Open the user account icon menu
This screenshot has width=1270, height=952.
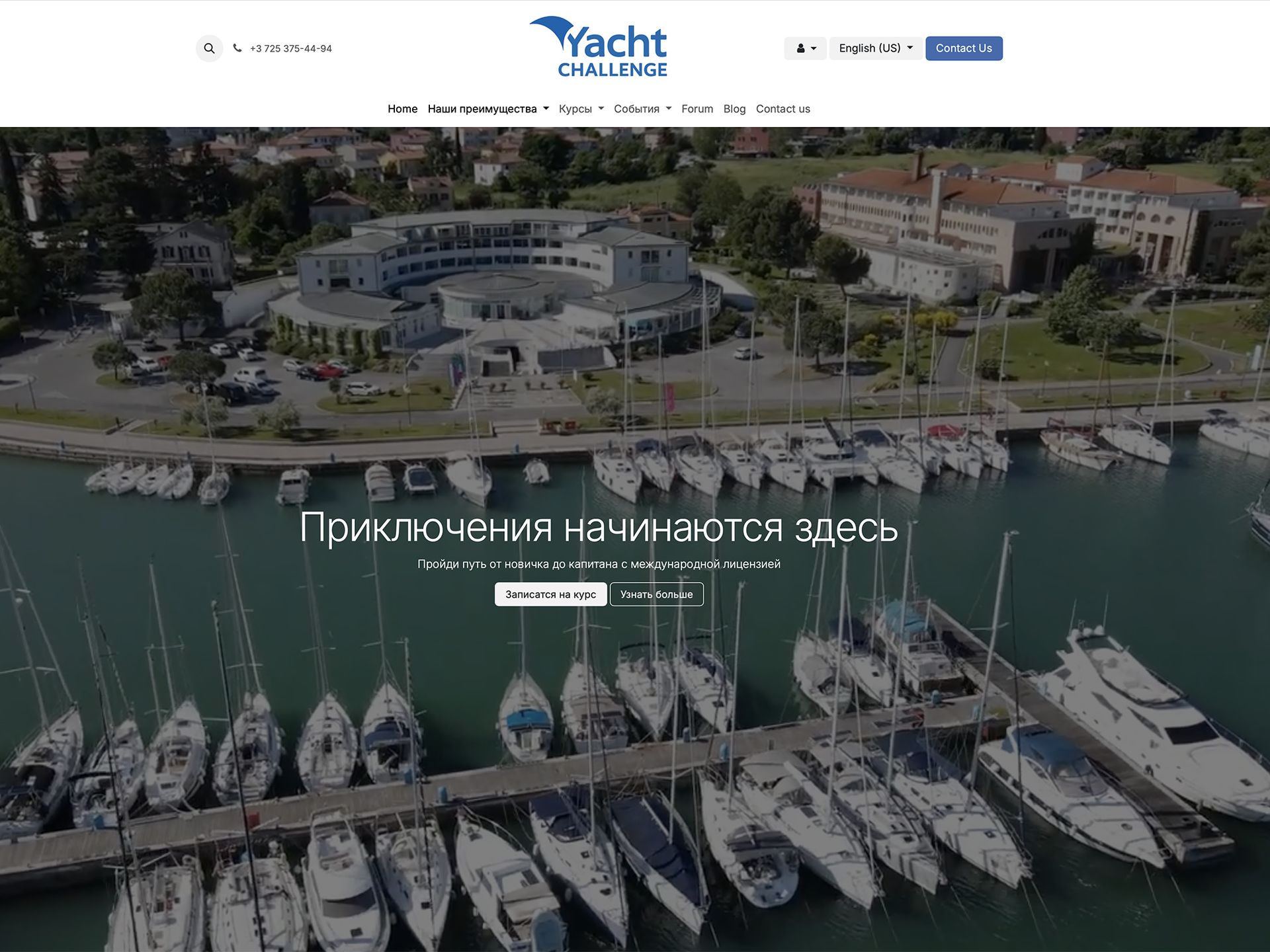(x=805, y=48)
